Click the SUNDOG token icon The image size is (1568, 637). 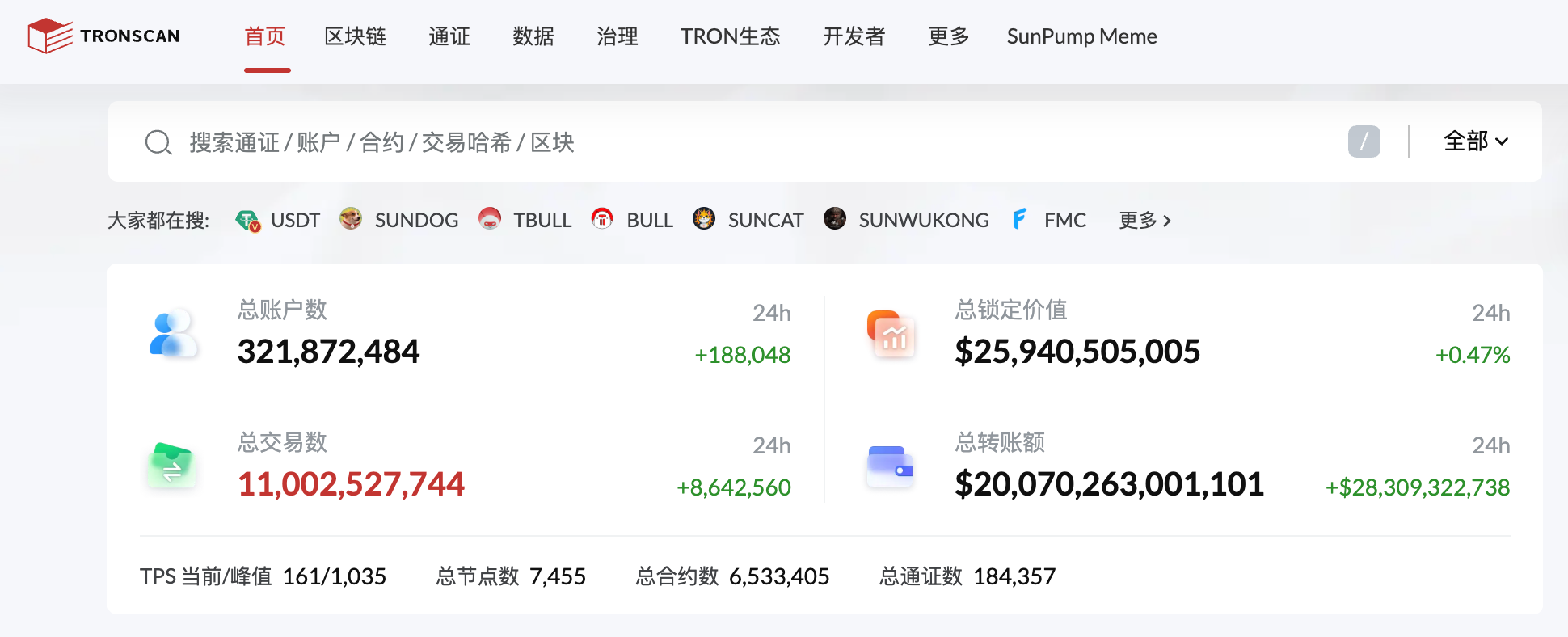tap(351, 218)
